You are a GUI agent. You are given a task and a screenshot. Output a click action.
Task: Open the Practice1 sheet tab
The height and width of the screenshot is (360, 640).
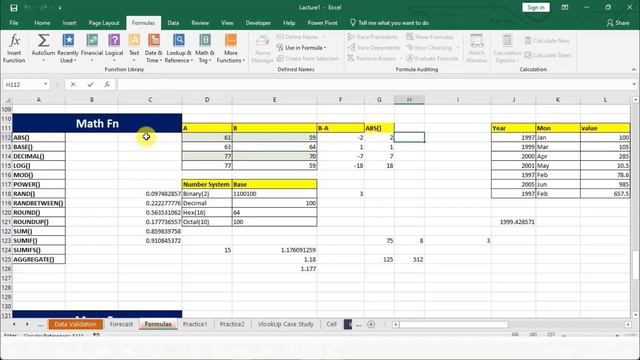[195, 324]
